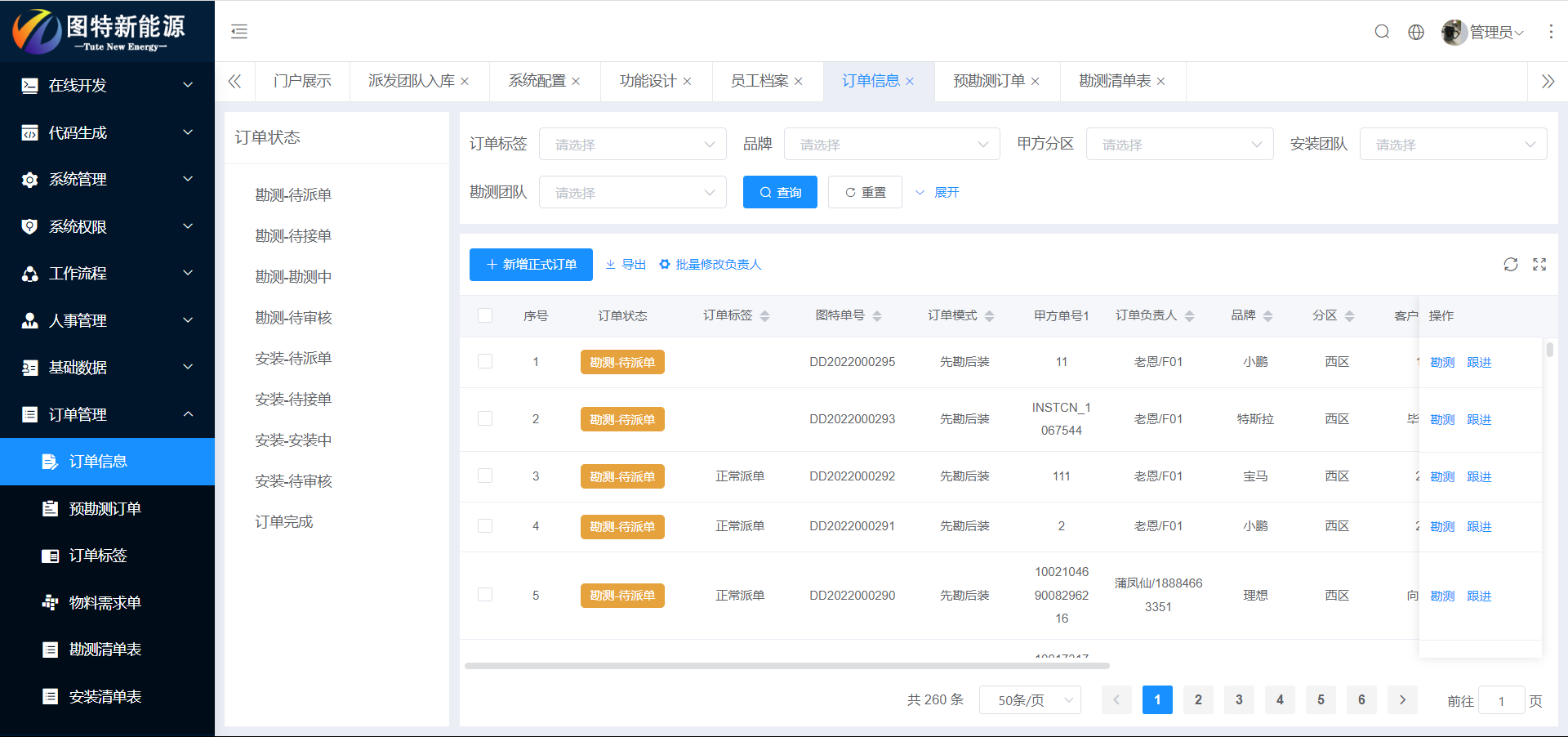Sort table by 分区 column arrows

click(x=1349, y=316)
